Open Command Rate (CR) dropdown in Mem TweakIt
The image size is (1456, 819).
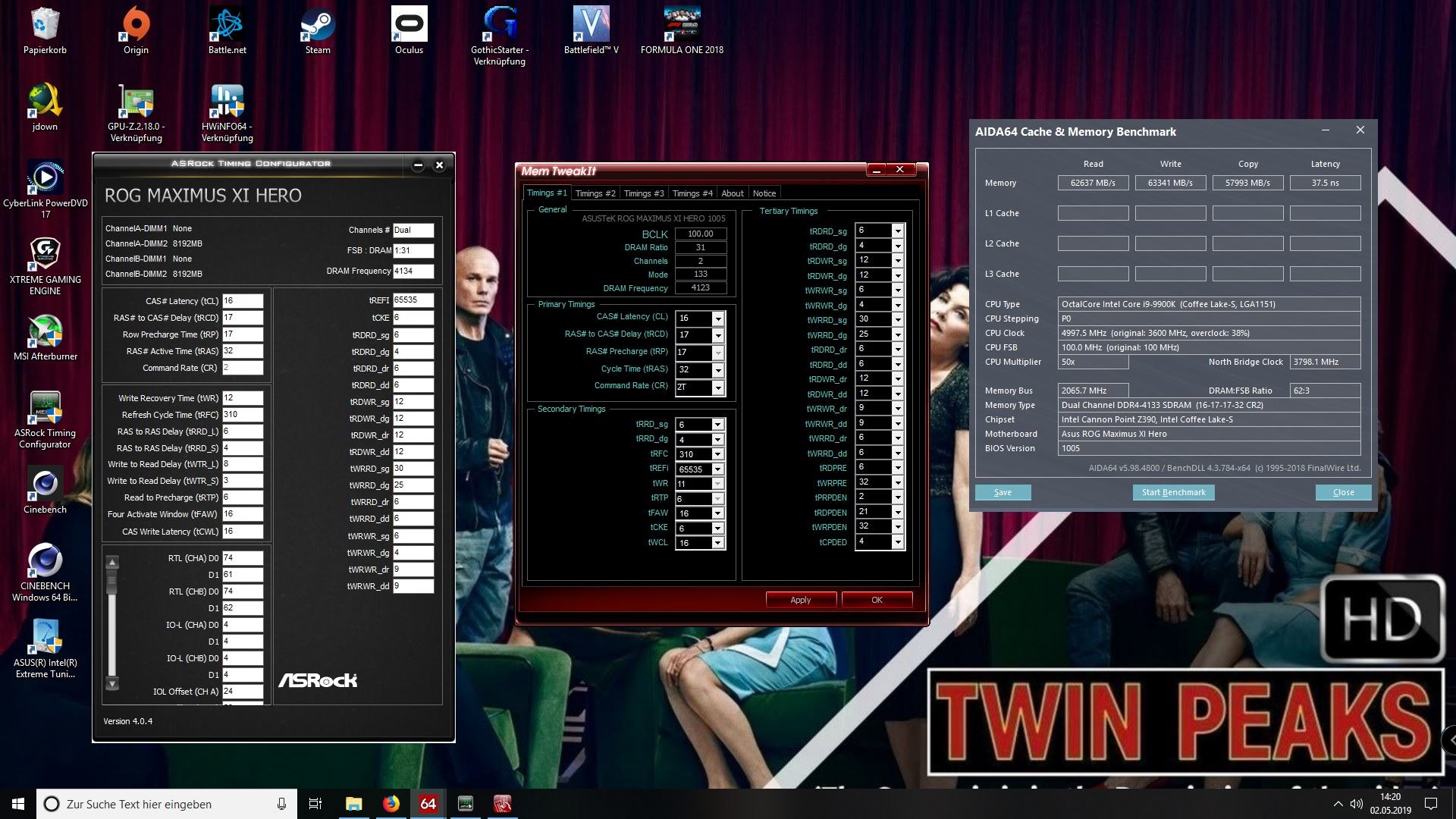point(717,388)
